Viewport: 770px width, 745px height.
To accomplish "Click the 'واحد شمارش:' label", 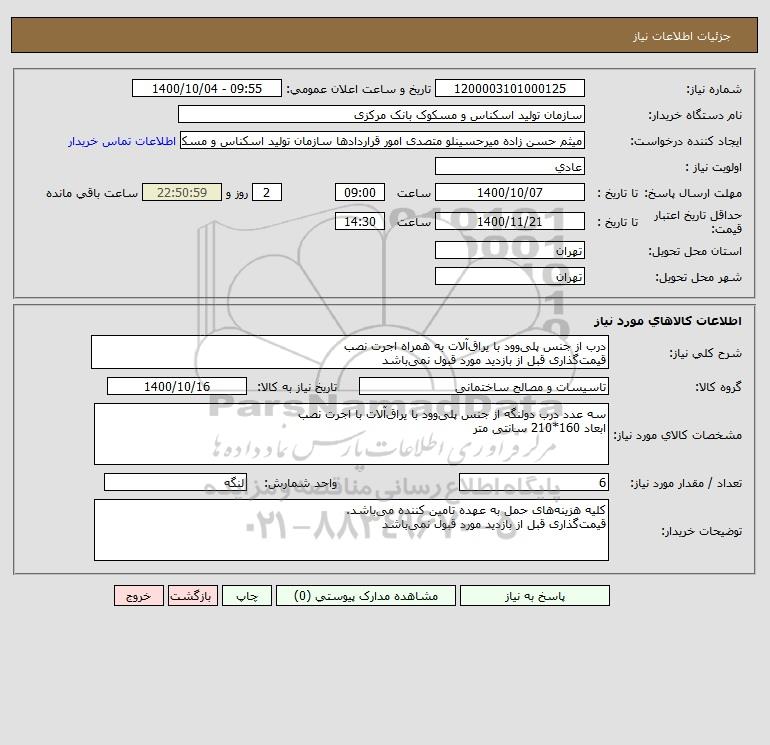I will pos(301,483).
